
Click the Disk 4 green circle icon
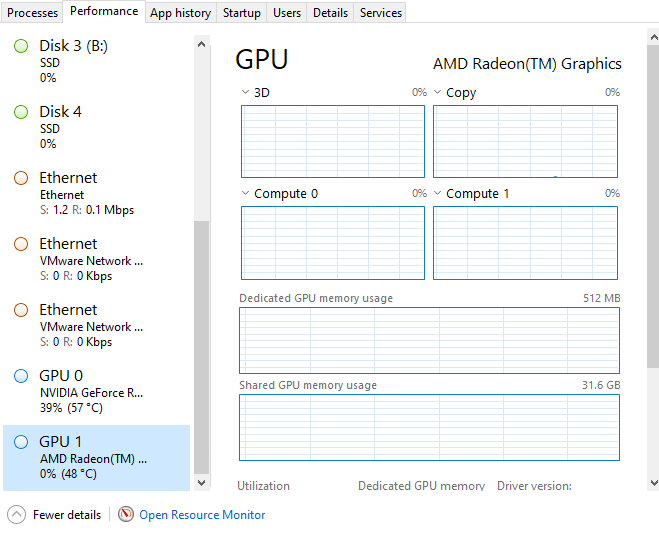[21, 112]
